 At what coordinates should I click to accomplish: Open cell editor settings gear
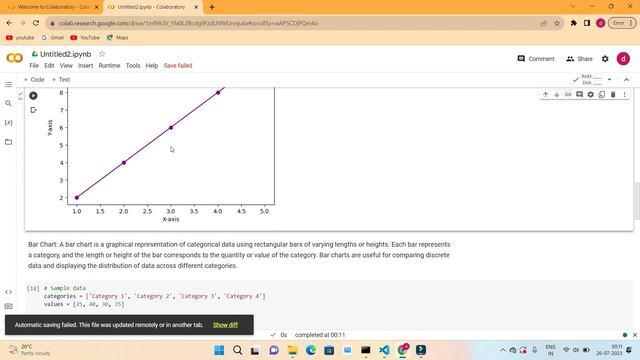(591, 95)
